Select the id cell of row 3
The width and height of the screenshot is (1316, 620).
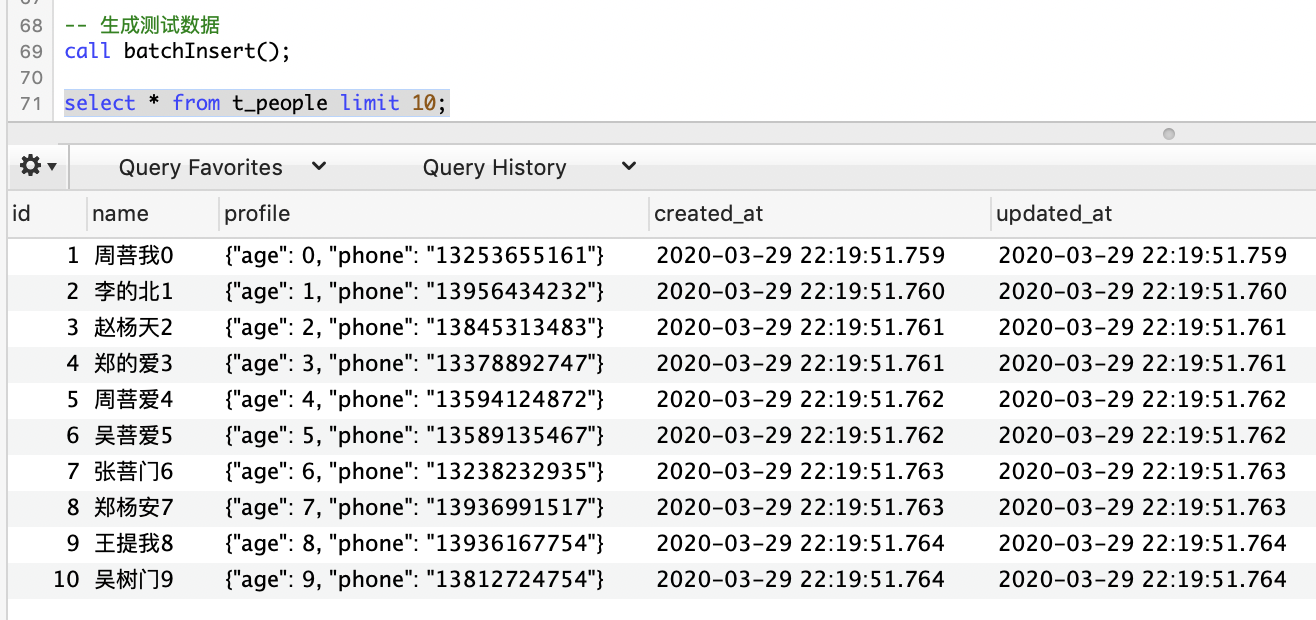pyautogui.click(x=70, y=327)
